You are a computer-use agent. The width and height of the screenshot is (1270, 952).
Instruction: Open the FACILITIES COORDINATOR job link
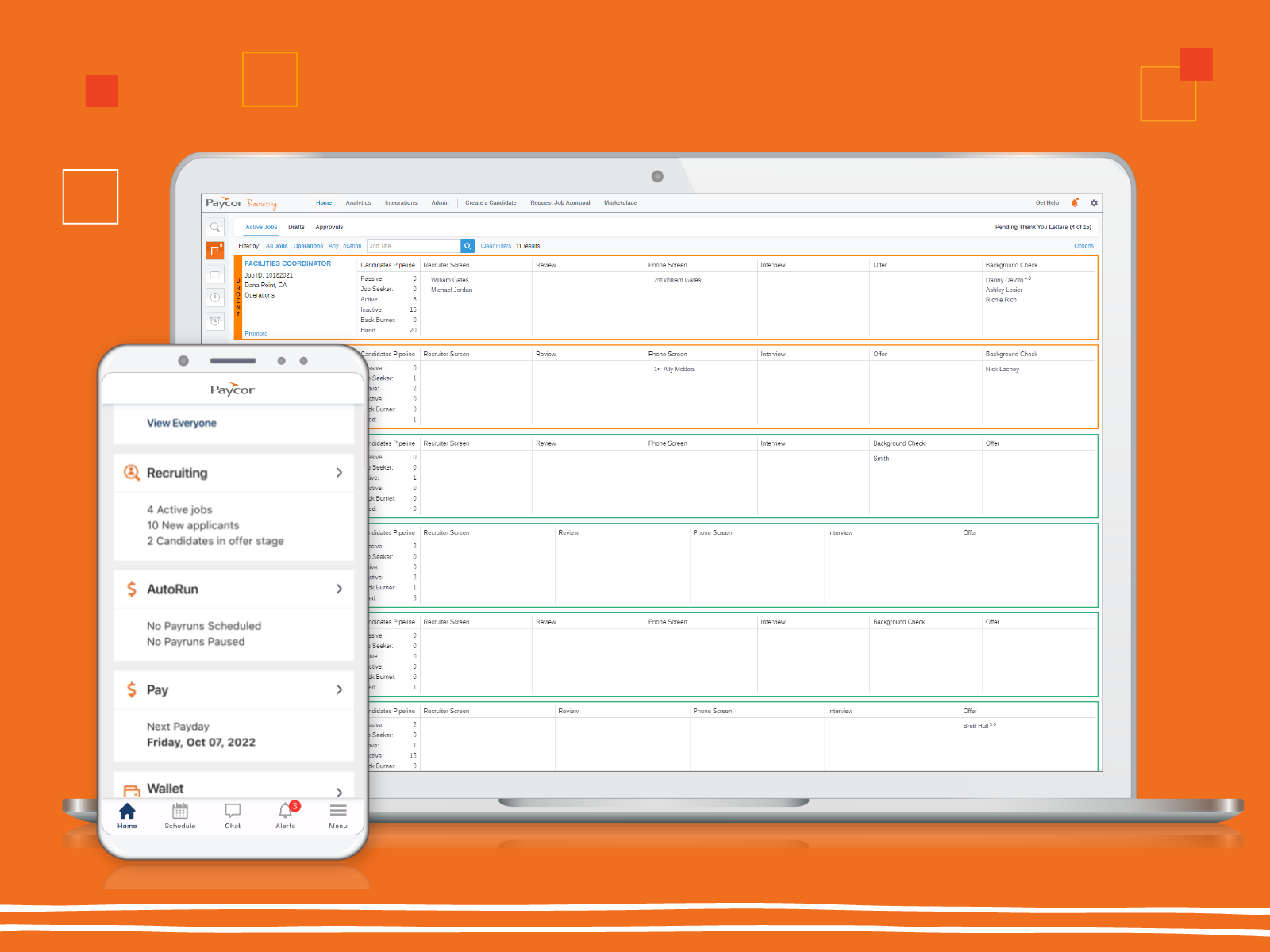(x=287, y=263)
